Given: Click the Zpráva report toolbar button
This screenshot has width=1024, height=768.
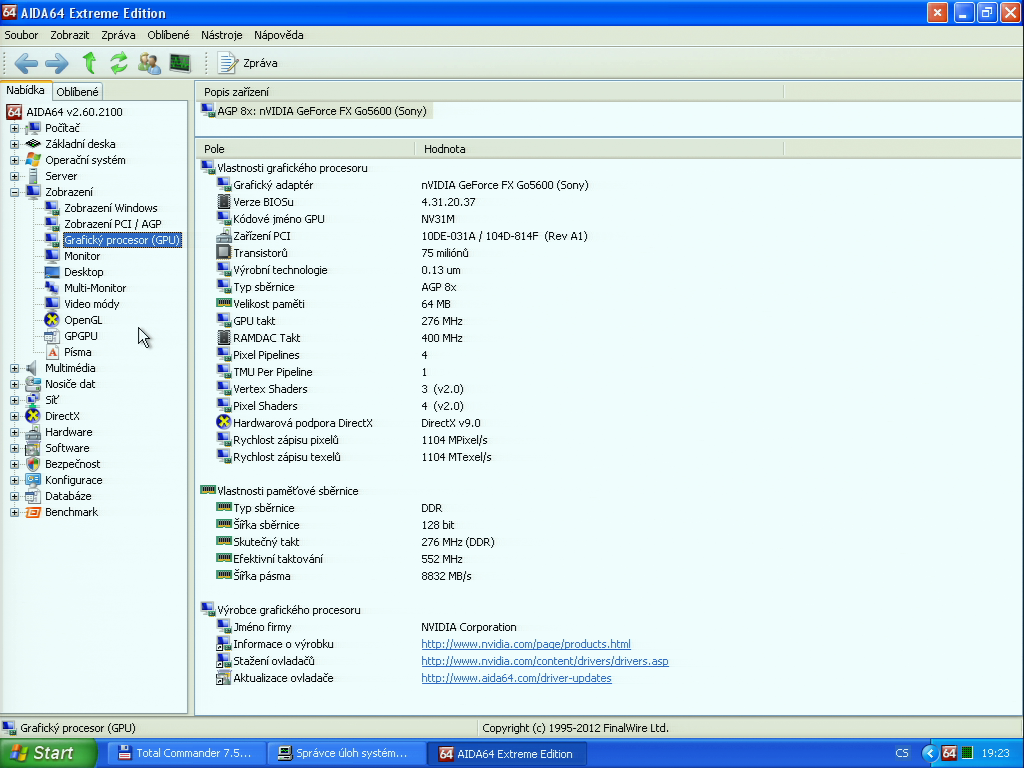Looking at the screenshot, I should (248, 63).
